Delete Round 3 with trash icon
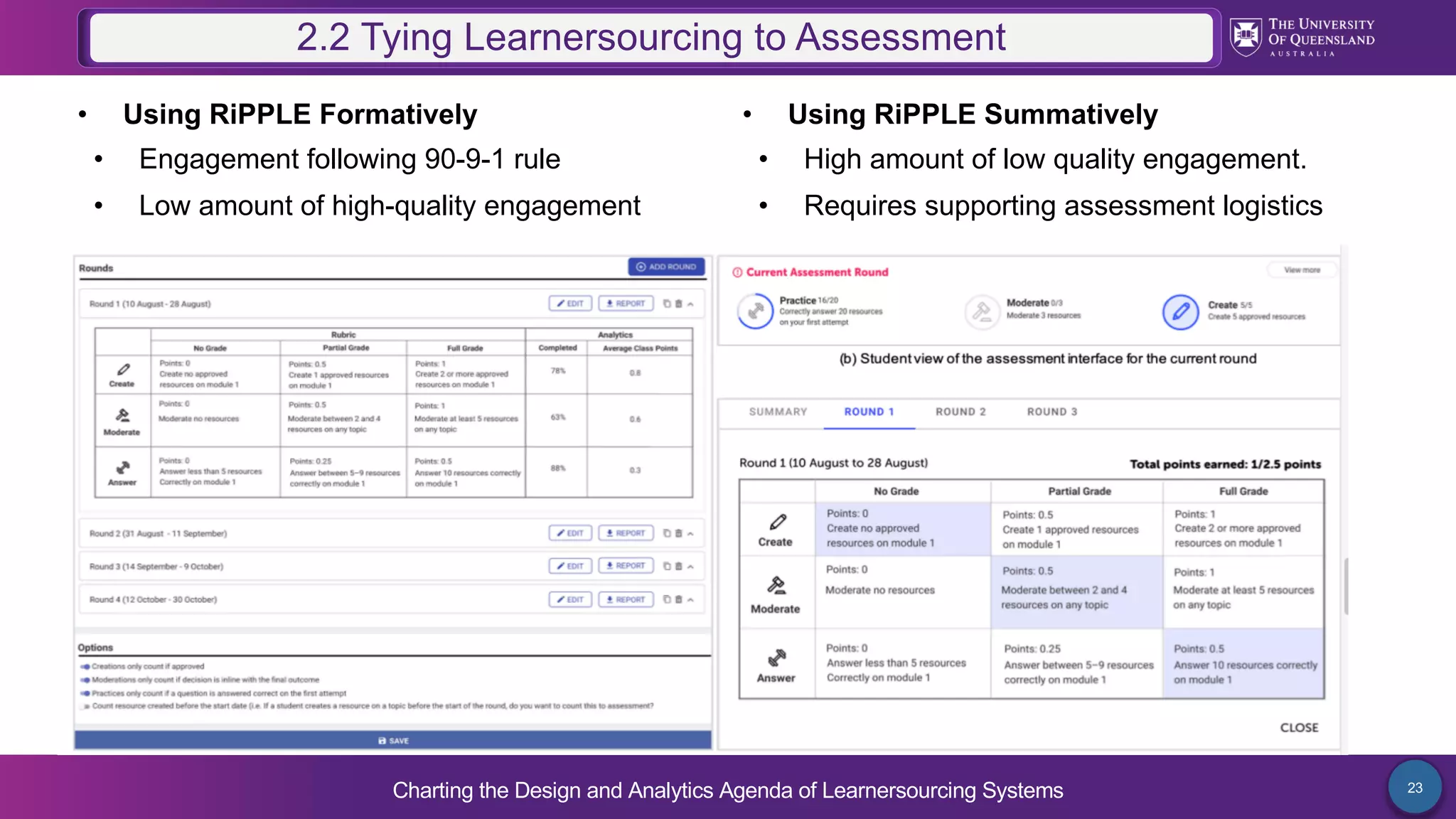1456x819 pixels. (678, 567)
